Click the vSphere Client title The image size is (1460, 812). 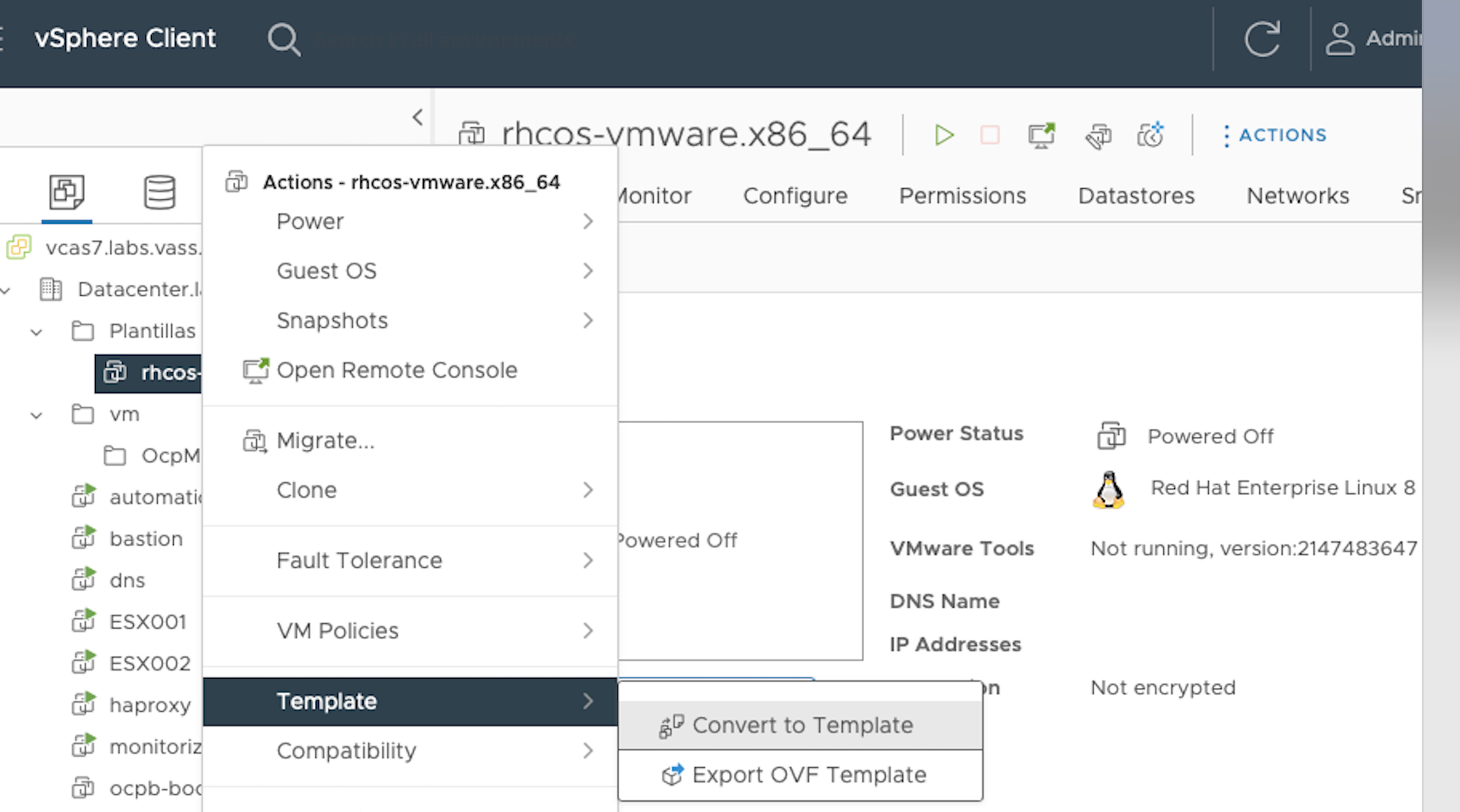(x=125, y=39)
